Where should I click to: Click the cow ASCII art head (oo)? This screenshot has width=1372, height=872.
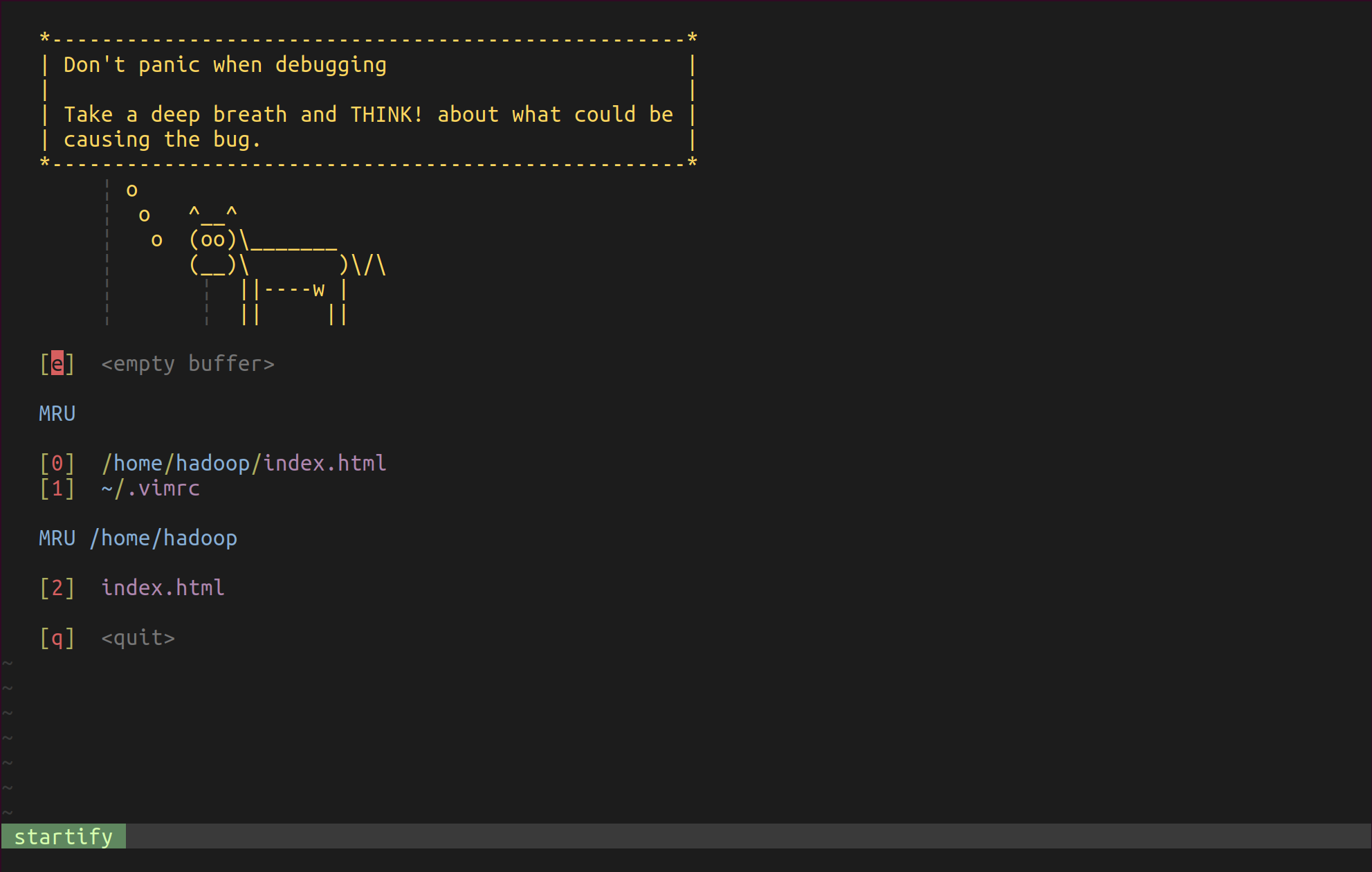pyautogui.click(x=212, y=239)
